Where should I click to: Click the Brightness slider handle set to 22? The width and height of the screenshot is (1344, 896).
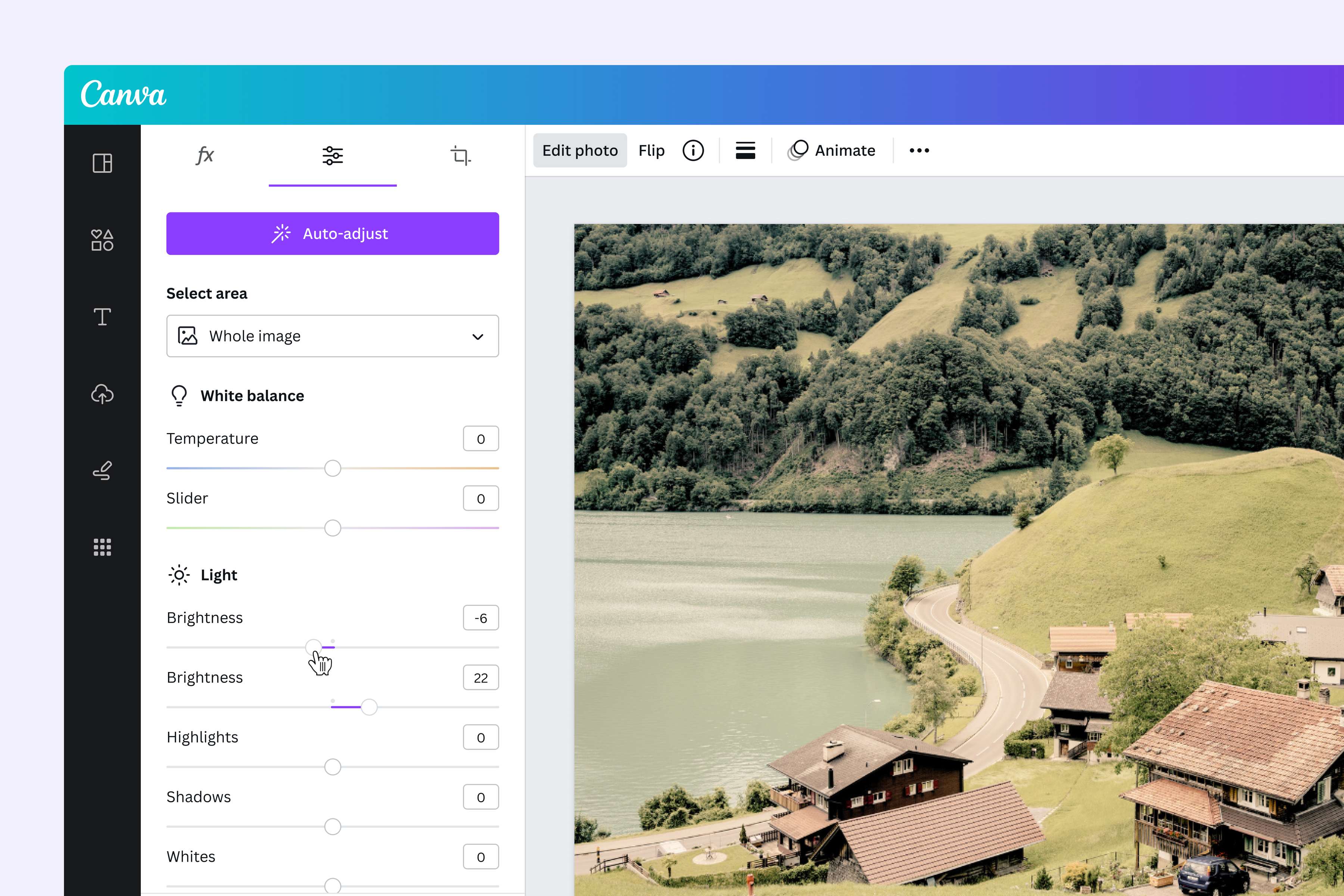[369, 707]
